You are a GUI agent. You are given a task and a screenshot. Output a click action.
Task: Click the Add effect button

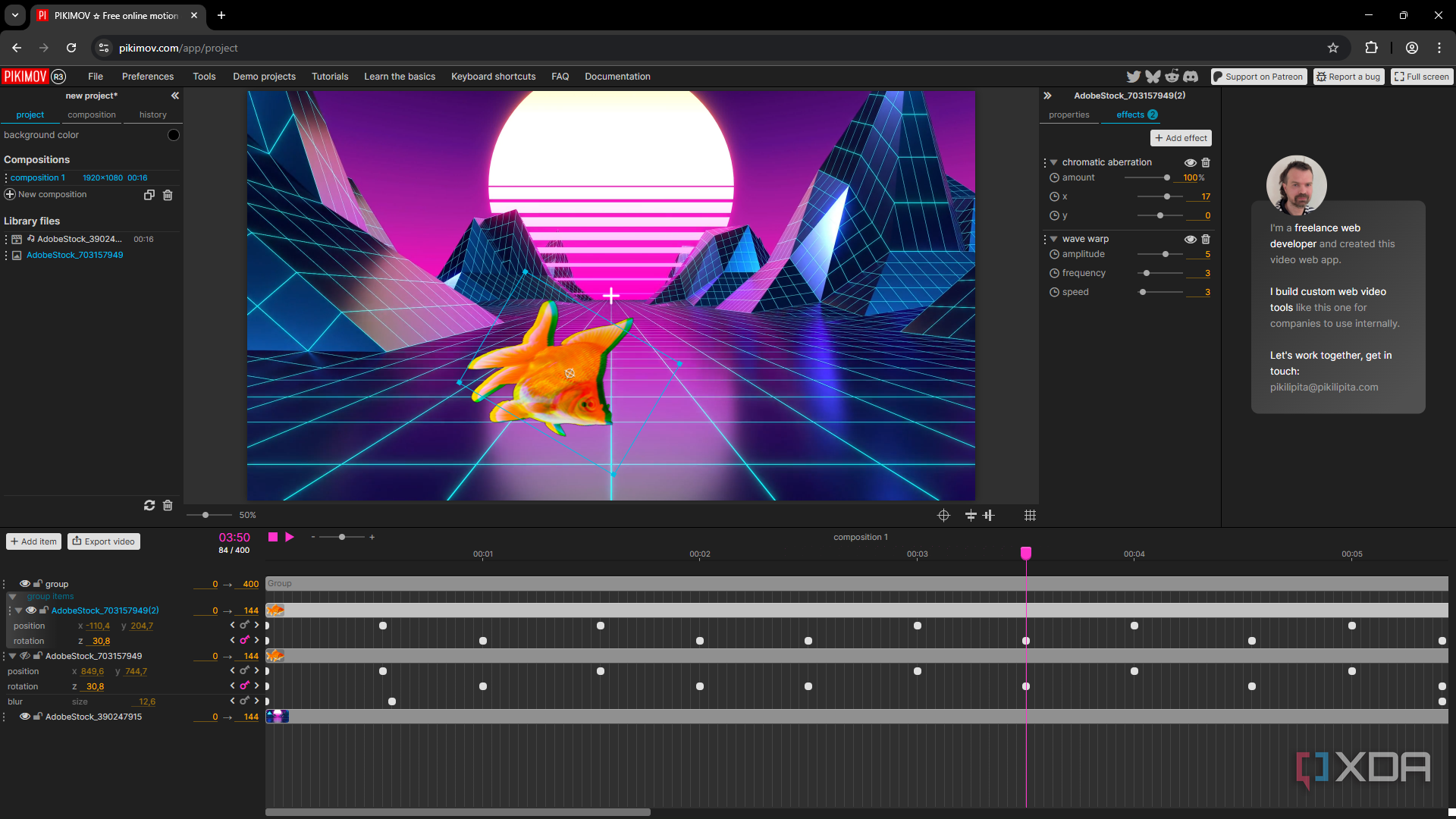click(1181, 138)
